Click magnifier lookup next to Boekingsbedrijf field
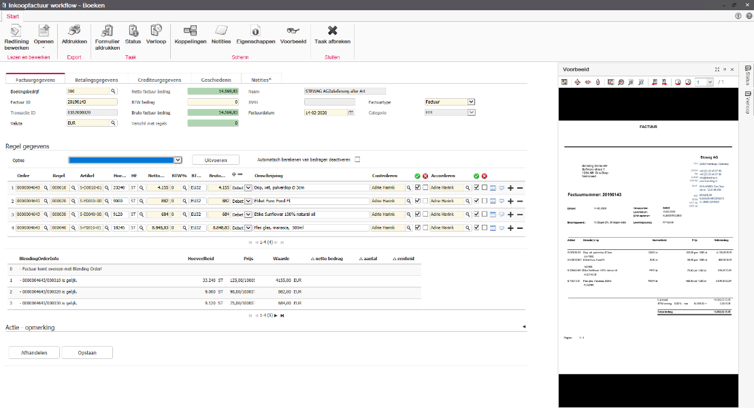The height and width of the screenshot is (408, 754). (113, 91)
